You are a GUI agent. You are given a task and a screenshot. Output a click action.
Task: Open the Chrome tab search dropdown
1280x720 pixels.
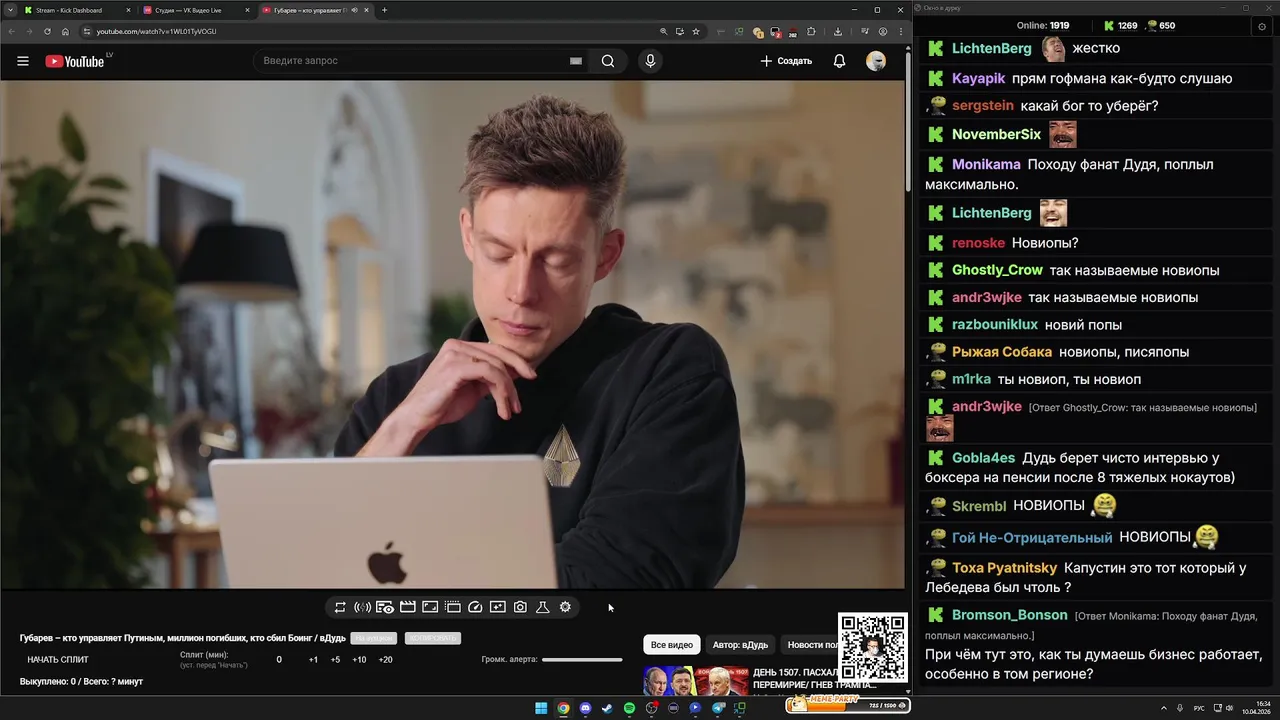click(x=8, y=10)
